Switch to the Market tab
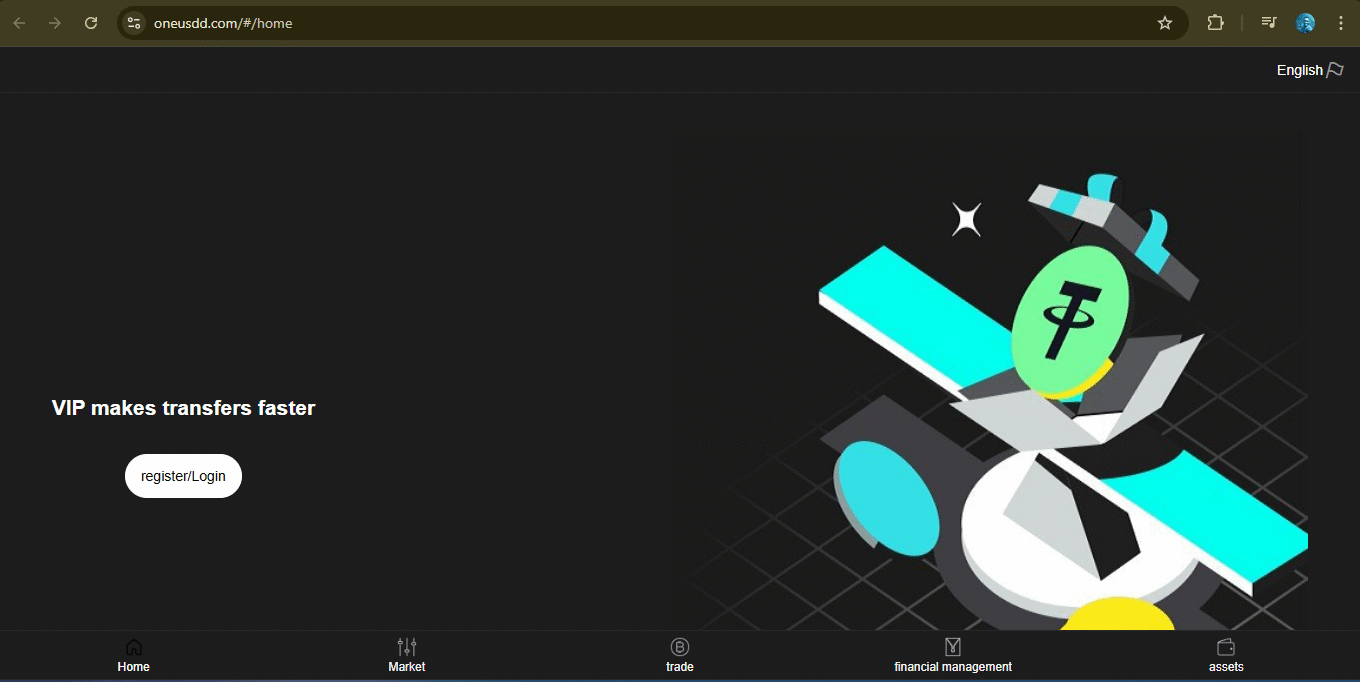The image size is (1360, 682). 407,656
